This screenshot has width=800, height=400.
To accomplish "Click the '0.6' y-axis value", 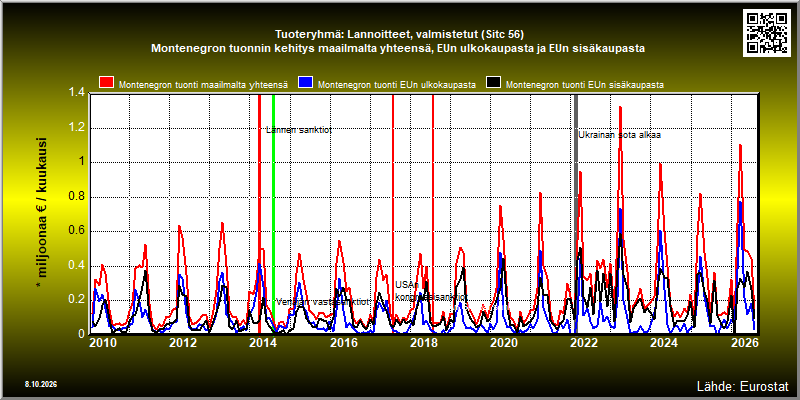I will (x=76, y=231).
